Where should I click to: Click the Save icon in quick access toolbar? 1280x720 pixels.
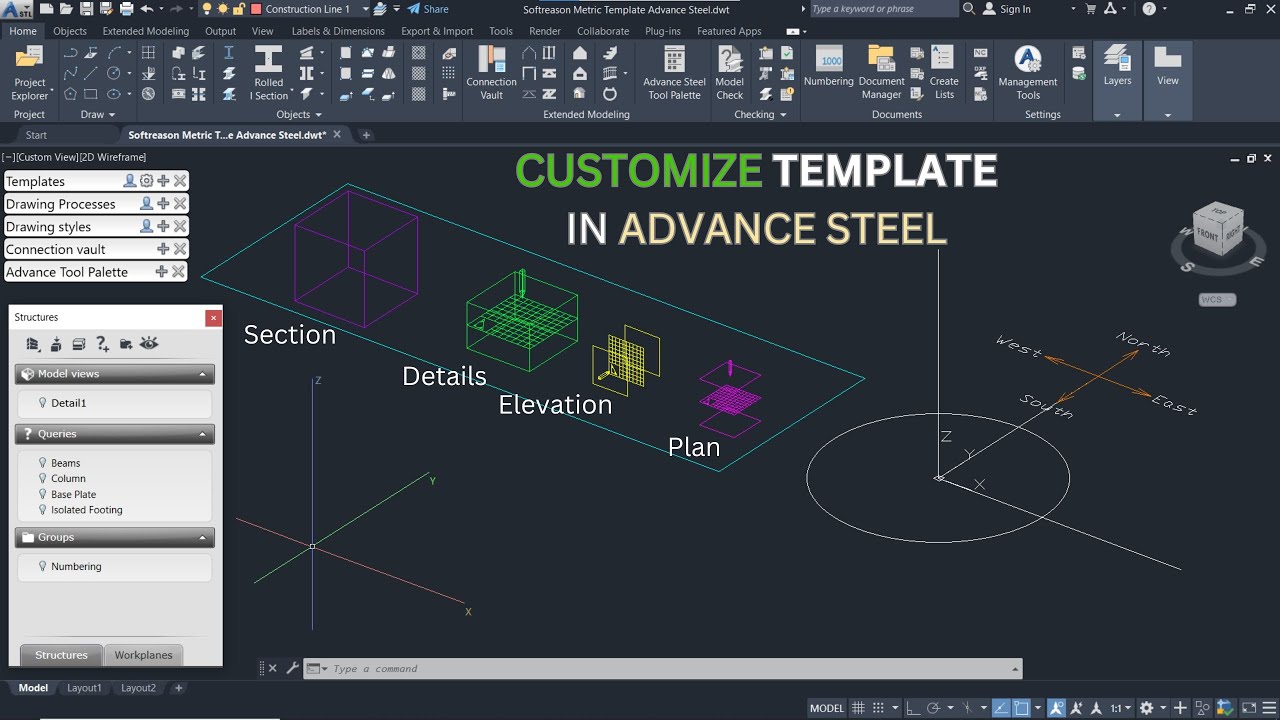click(x=86, y=9)
